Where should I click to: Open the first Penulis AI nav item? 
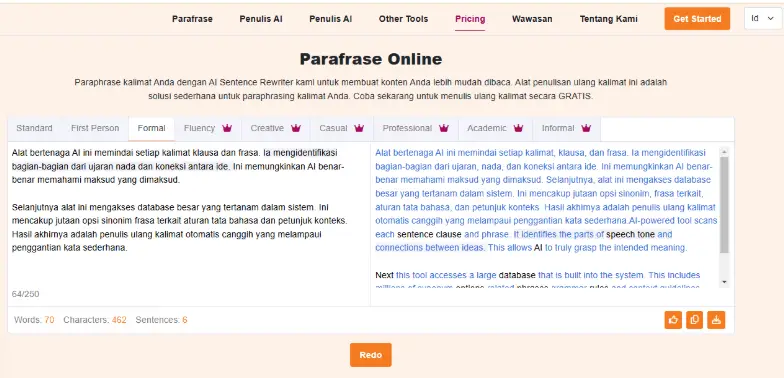tap(261, 19)
